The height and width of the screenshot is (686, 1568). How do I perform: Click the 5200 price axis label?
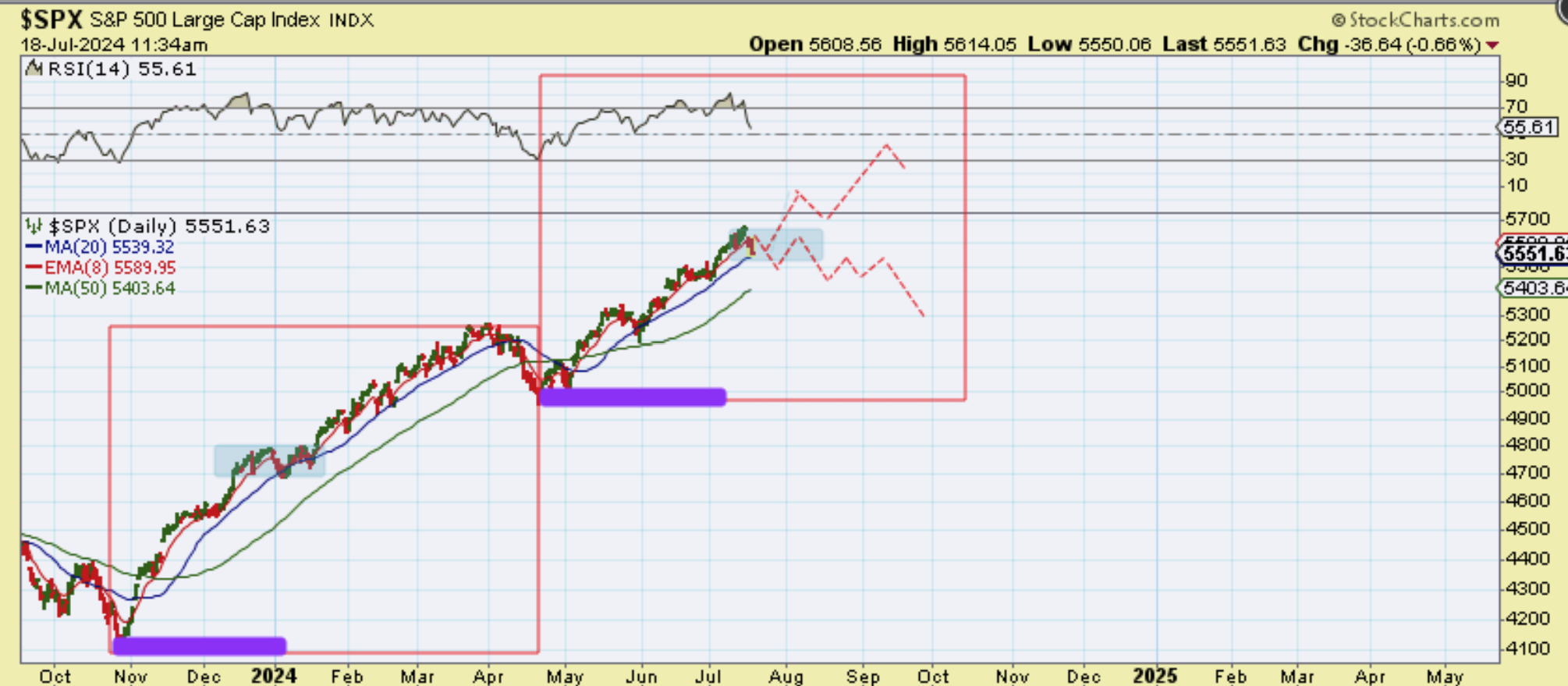tap(1527, 339)
